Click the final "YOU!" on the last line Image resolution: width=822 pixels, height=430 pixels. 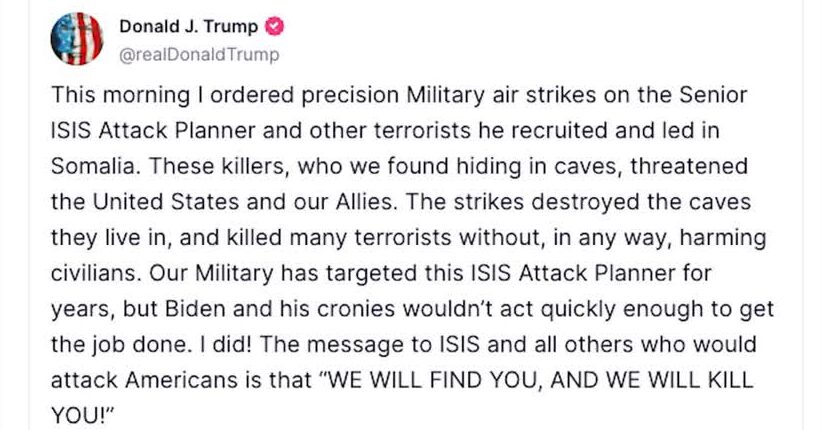[x=82, y=416]
